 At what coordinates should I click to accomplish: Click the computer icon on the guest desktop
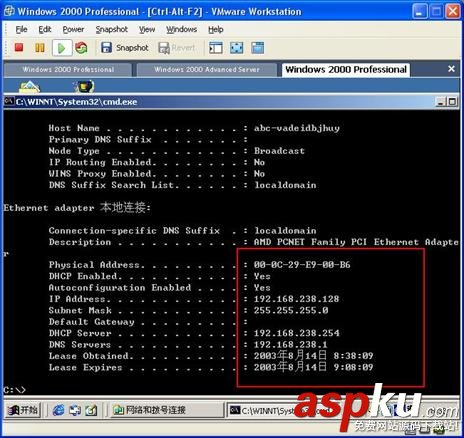(x=84, y=87)
